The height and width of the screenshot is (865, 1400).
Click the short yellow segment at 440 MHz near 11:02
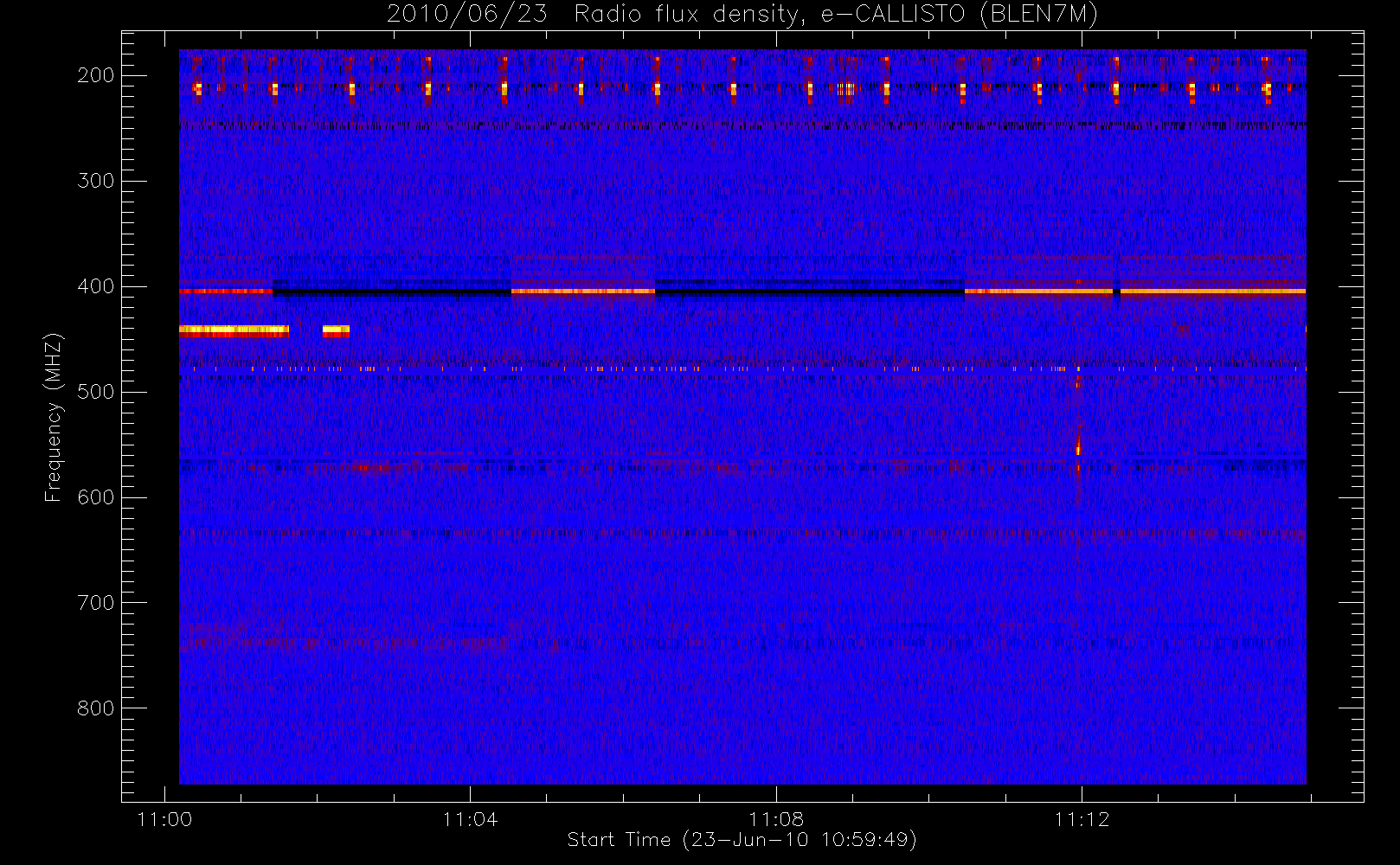point(336,330)
